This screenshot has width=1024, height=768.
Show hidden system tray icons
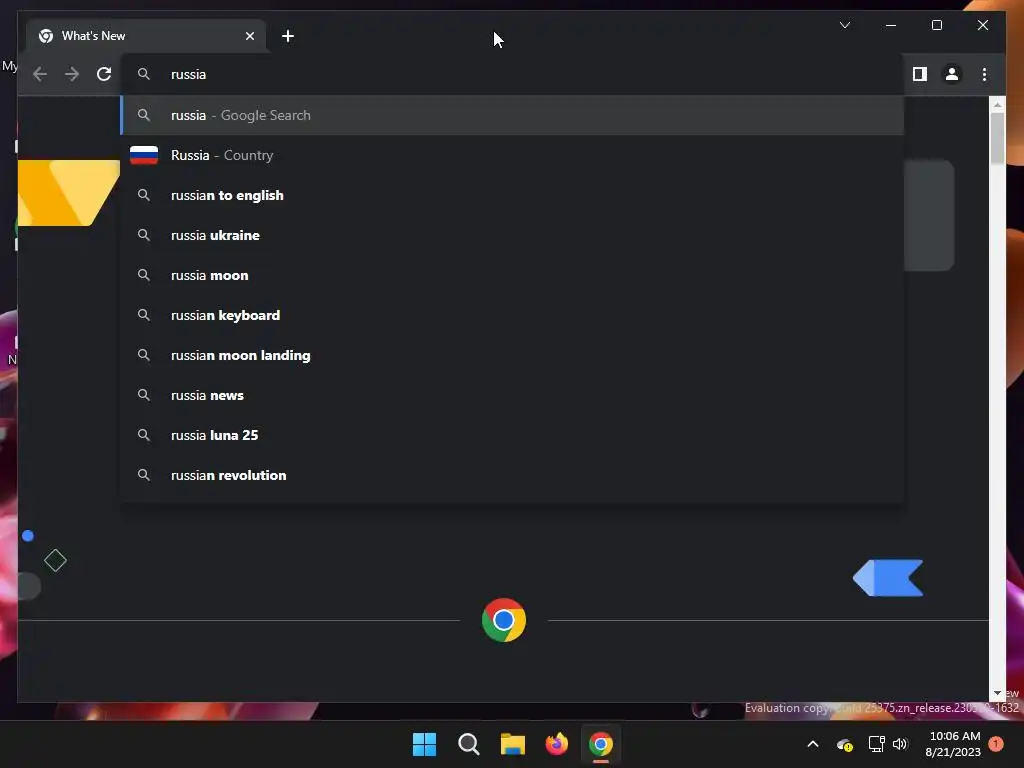(813, 744)
